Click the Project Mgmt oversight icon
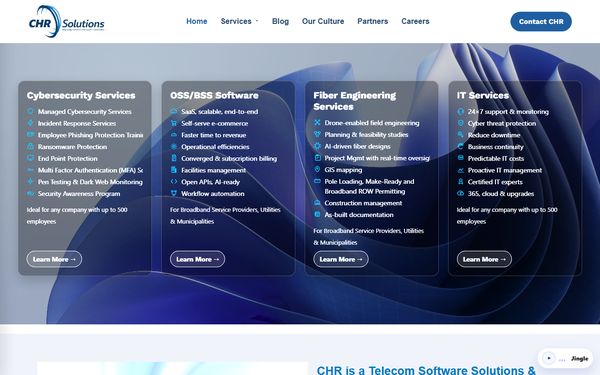The width and height of the screenshot is (600, 375). coord(317,158)
